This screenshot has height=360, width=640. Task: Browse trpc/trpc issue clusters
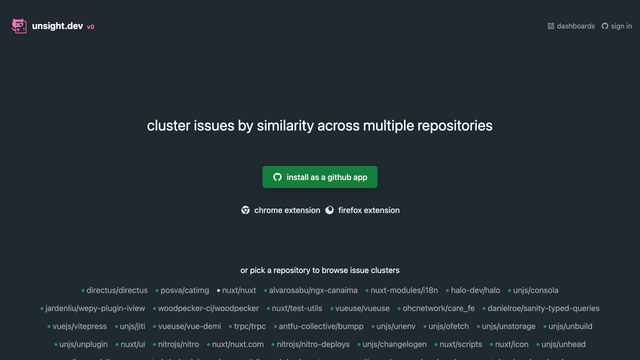point(250,326)
